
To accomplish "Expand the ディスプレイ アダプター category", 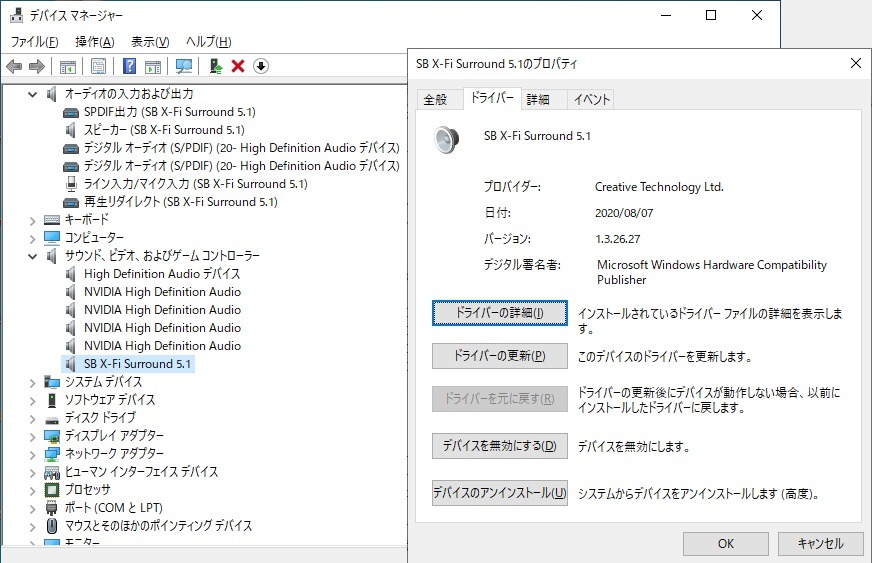I will tap(33, 436).
